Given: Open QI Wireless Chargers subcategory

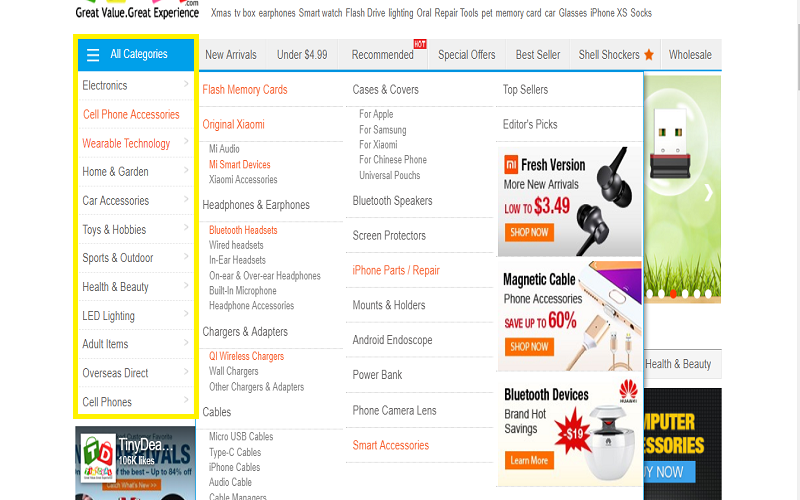Looking at the screenshot, I should (x=246, y=356).
